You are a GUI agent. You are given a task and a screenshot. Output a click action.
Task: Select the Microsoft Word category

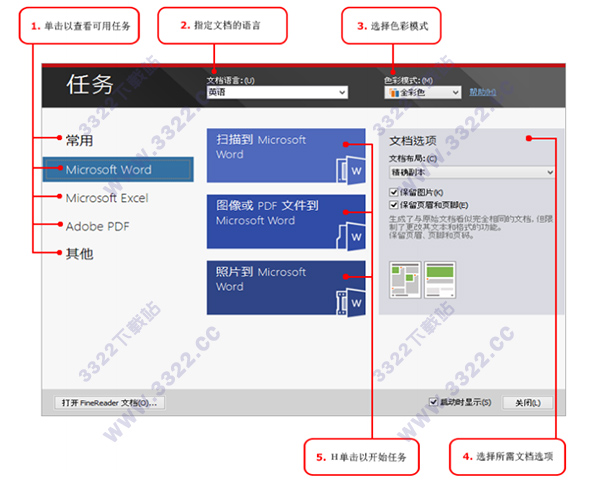point(118,169)
